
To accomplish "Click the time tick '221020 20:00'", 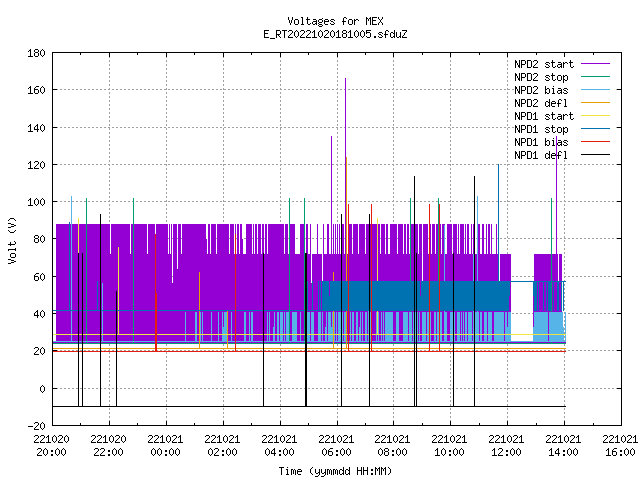I will 51,446.
